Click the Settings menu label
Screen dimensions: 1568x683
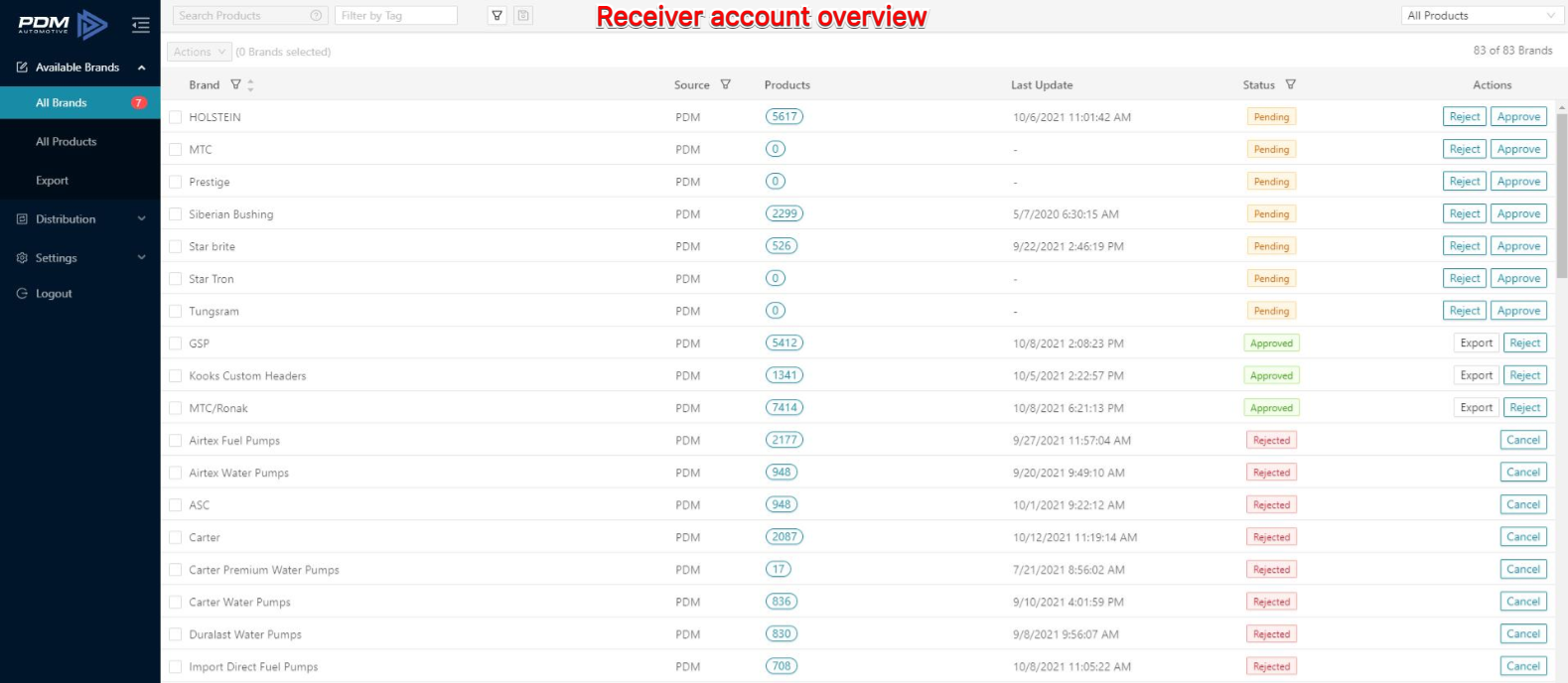(56, 258)
